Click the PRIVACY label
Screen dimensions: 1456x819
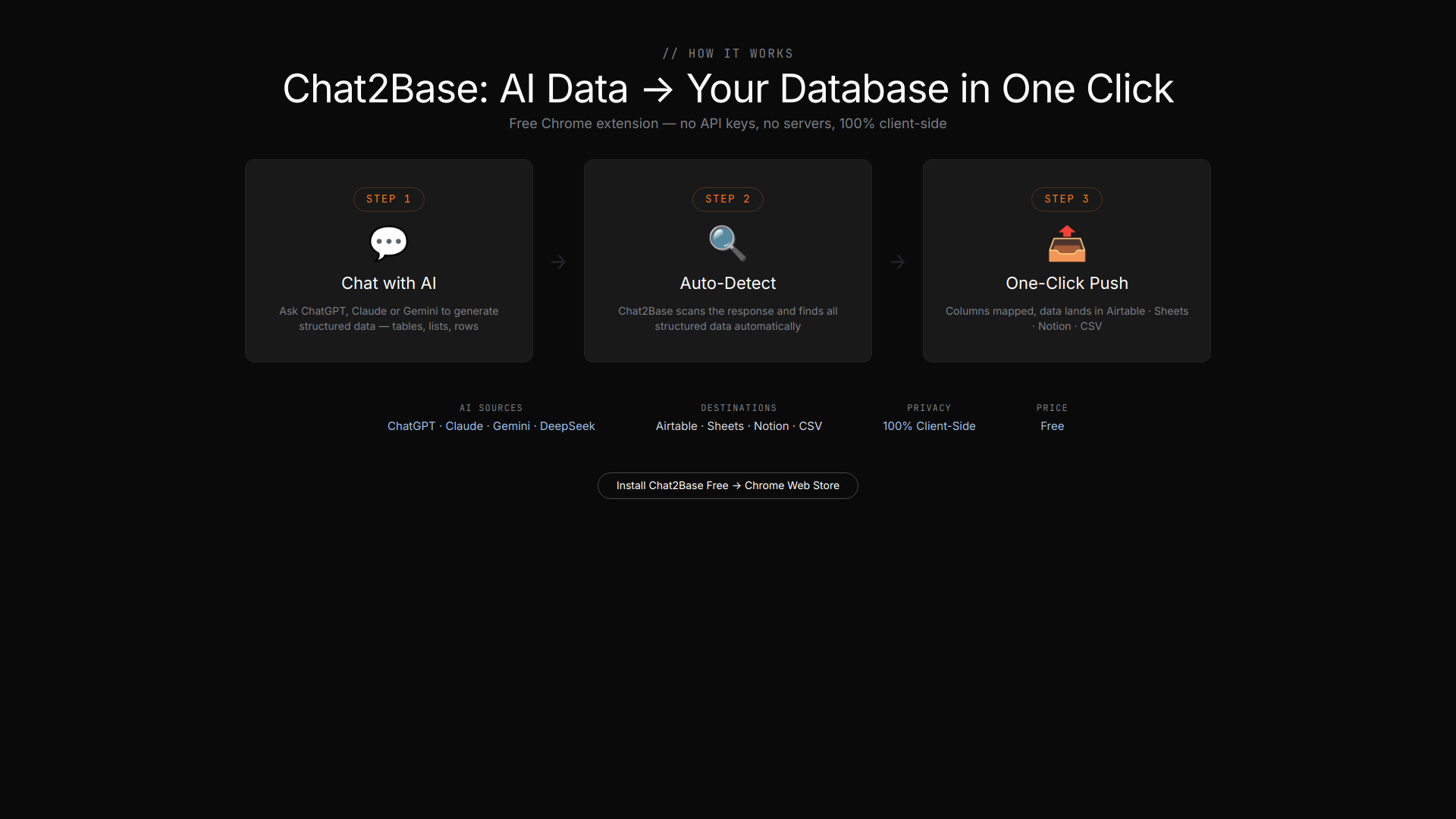click(x=929, y=408)
